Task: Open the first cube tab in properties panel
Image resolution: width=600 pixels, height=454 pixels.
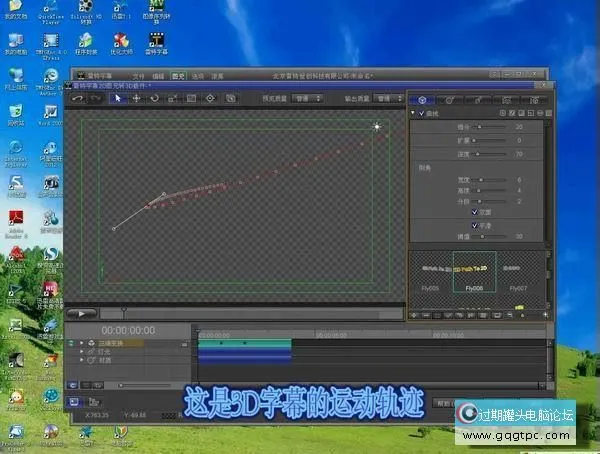Action: [423, 100]
